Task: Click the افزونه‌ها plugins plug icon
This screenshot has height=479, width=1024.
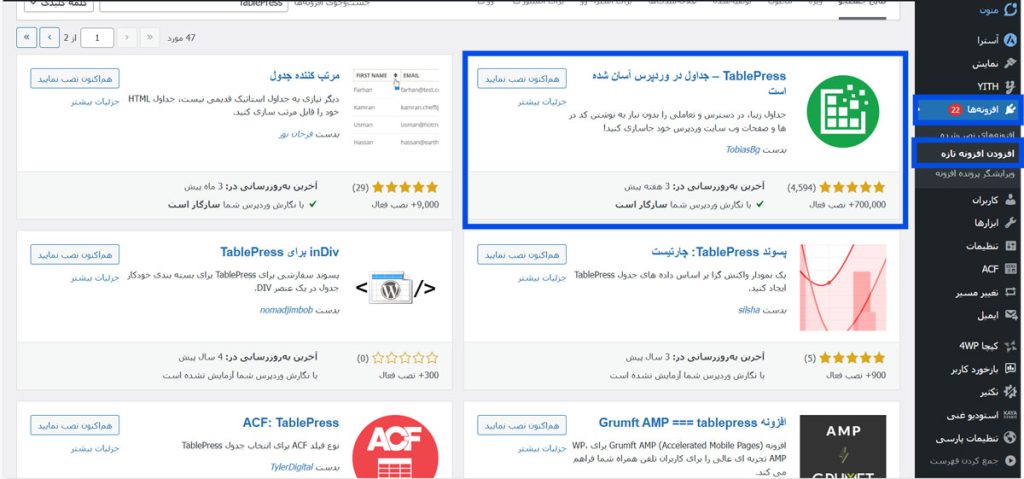Action: (x=1010, y=110)
